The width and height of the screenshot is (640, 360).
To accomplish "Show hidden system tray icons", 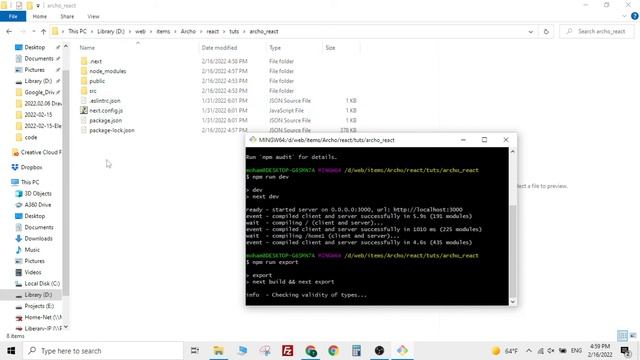I will 529,351.
